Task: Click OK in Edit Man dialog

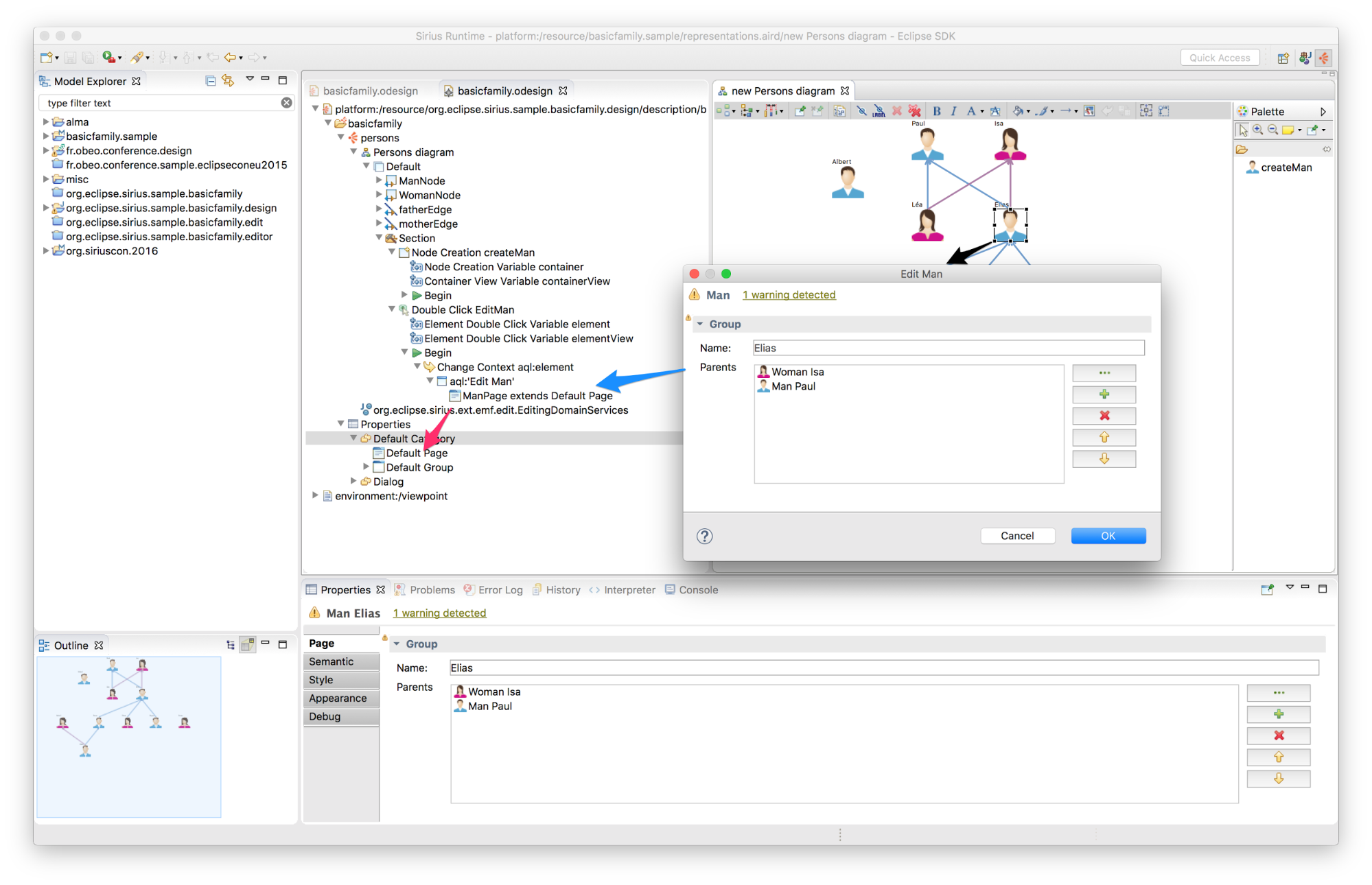Action: coord(1108,536)
